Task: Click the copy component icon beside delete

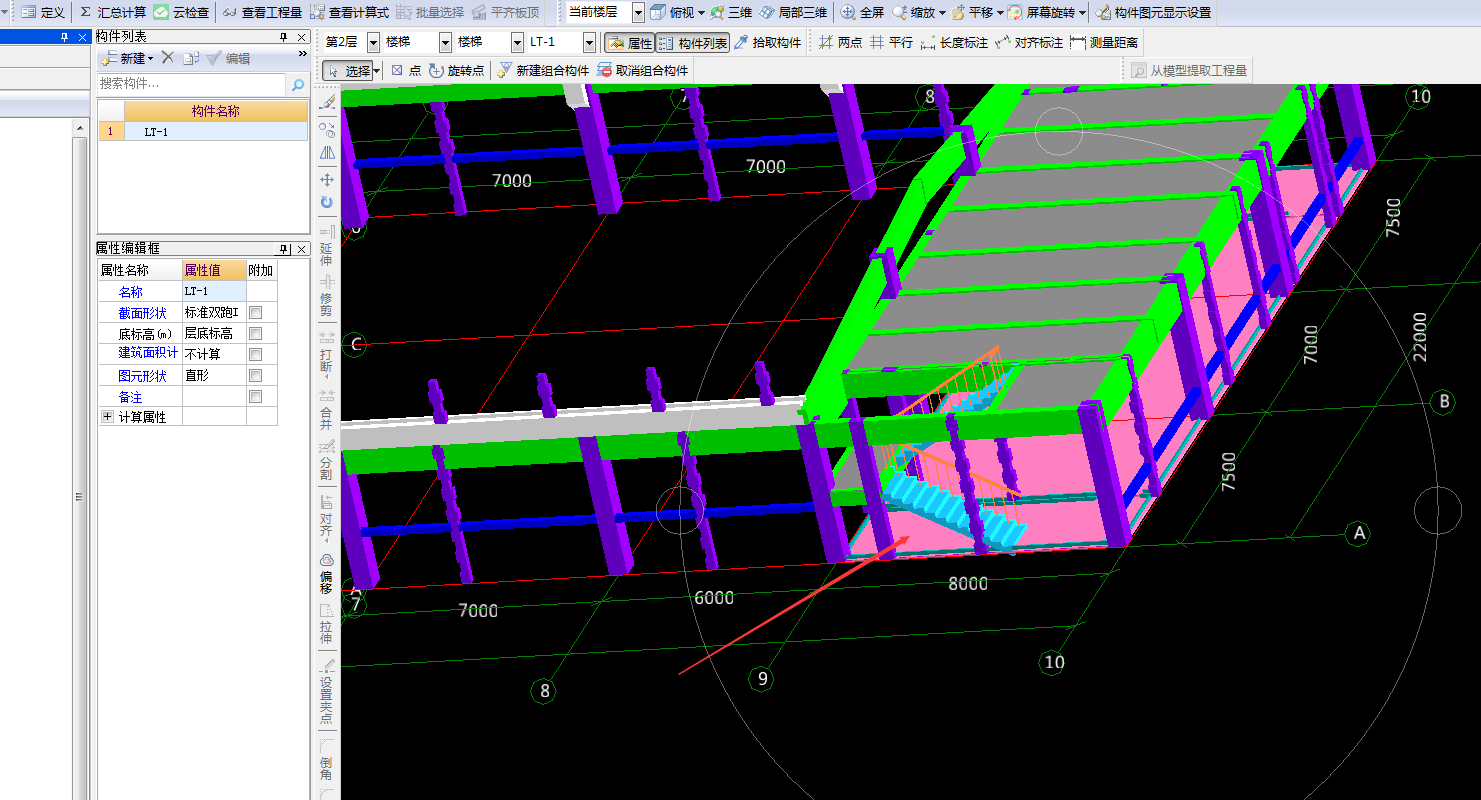Action: click(191, 58)
